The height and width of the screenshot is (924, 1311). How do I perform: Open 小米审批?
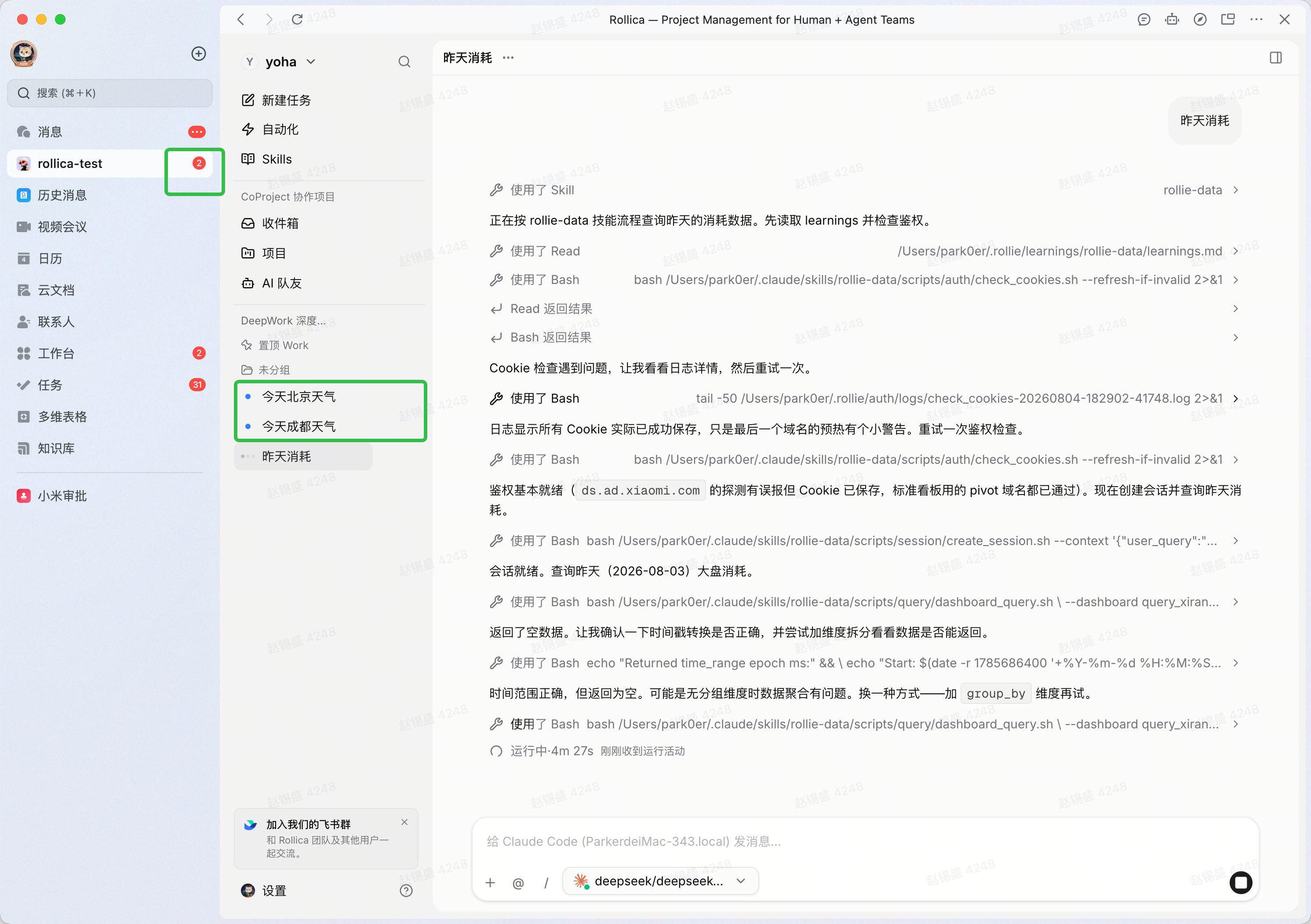[109, 496]
